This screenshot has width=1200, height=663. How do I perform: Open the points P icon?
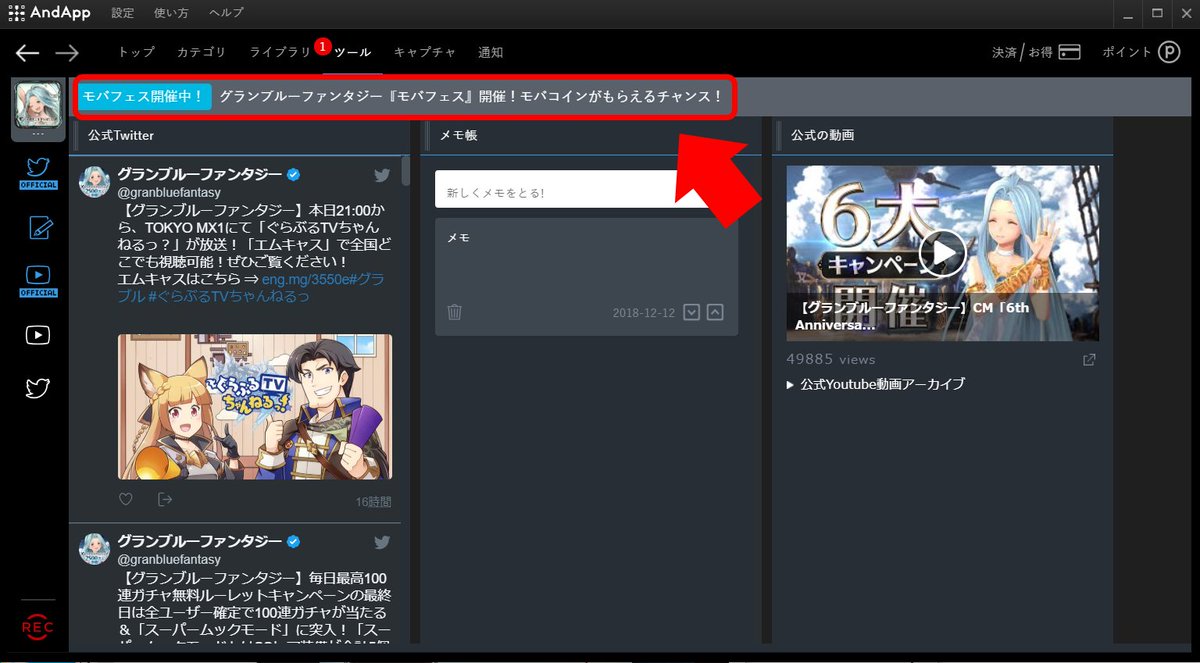(x=1169, y=52)
